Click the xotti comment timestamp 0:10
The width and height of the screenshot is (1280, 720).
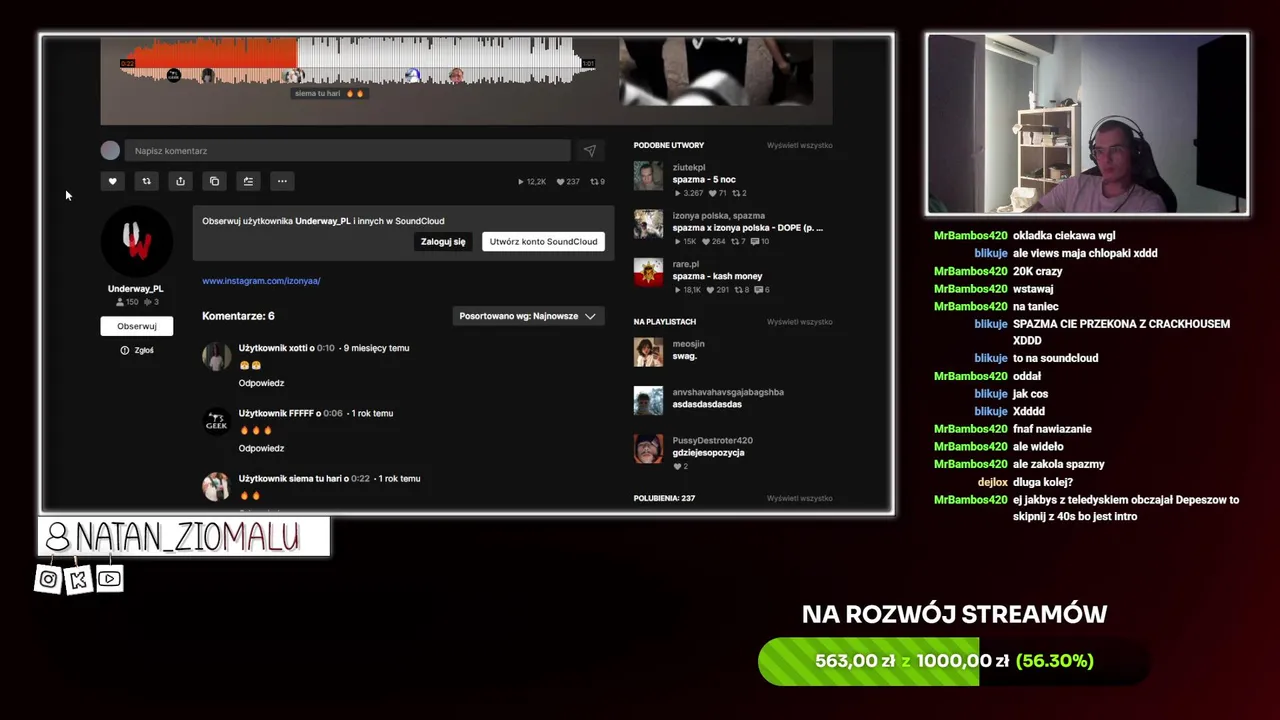pyautogui.click(x=326, y=348)
